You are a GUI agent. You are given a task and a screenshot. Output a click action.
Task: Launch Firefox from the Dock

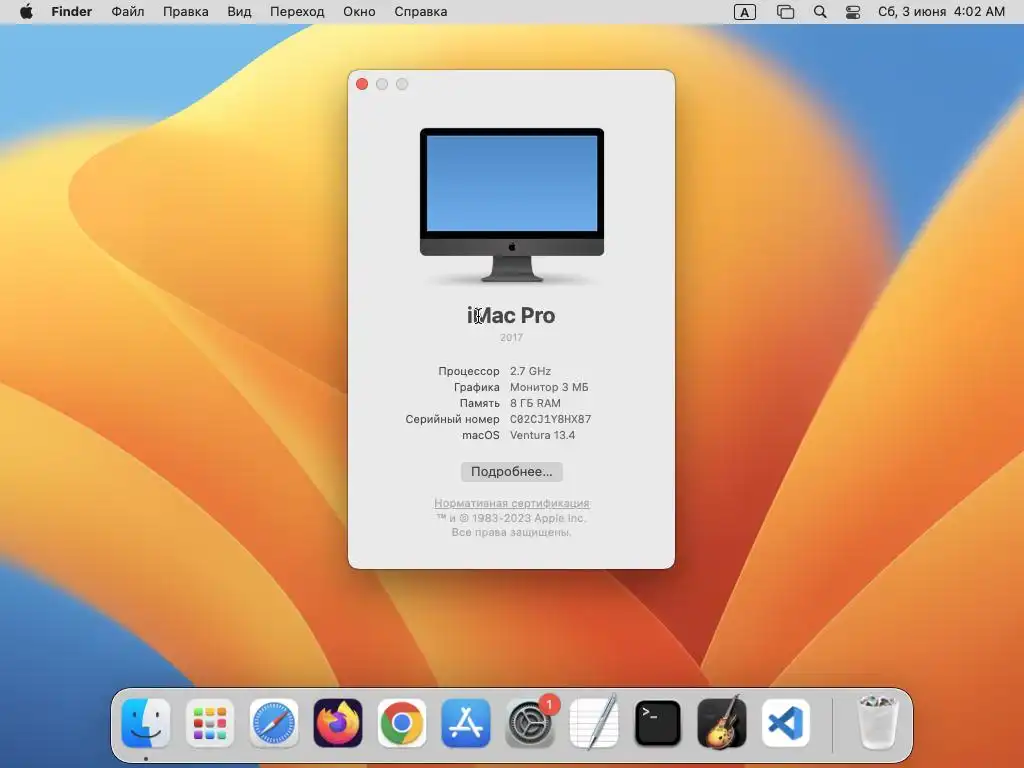pyautogui.click(x=338, y=723)
